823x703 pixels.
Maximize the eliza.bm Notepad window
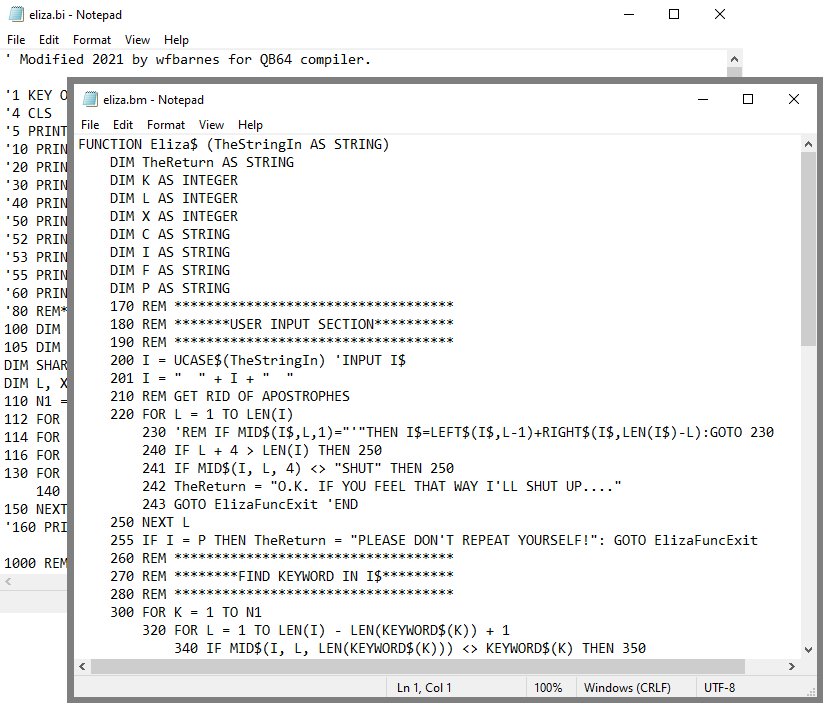tap(747, 100)
